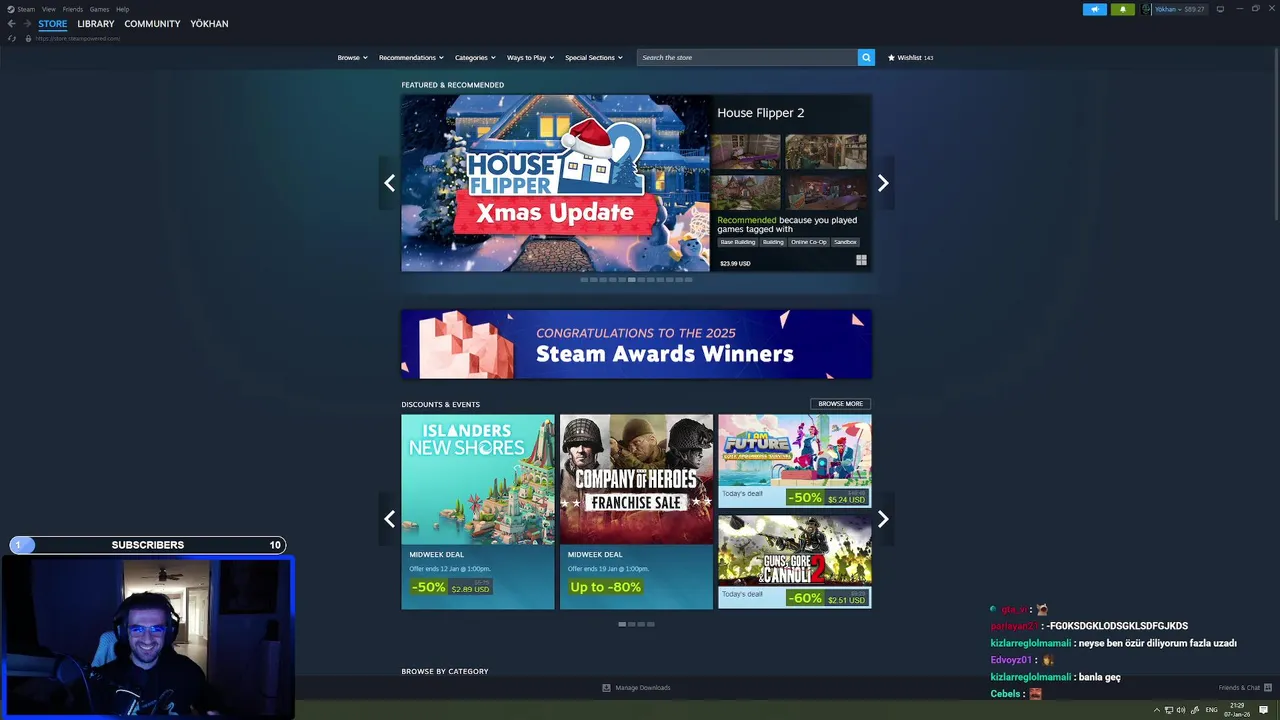Viewport: 1280px width, 720px height.
Task: Click the BROWSE MORE button
Action: click(x=840, y=404)
